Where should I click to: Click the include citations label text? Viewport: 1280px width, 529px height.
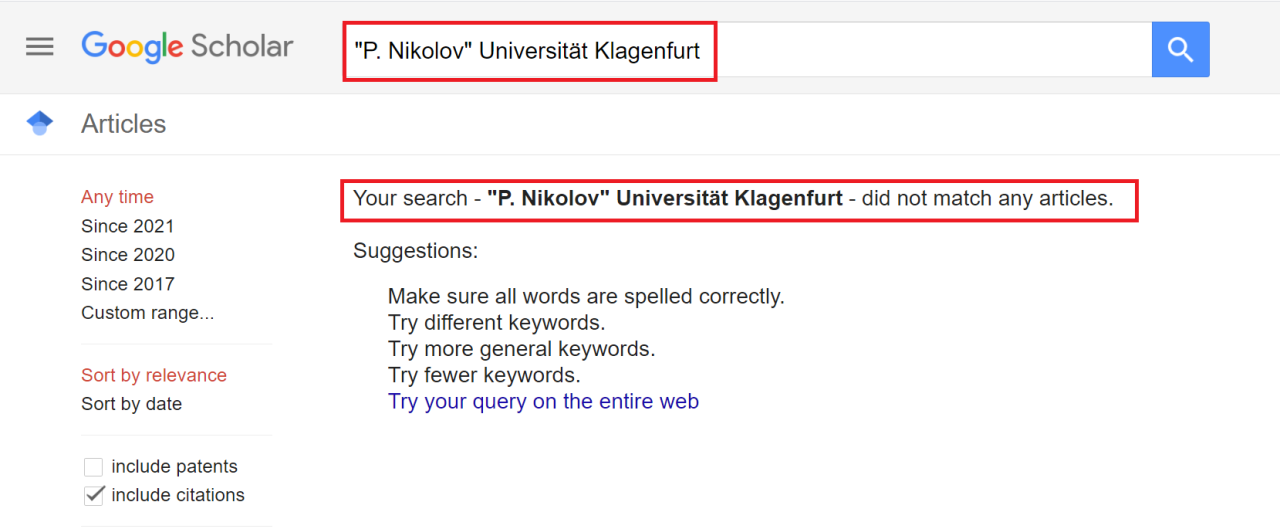(x=178, y=495)
